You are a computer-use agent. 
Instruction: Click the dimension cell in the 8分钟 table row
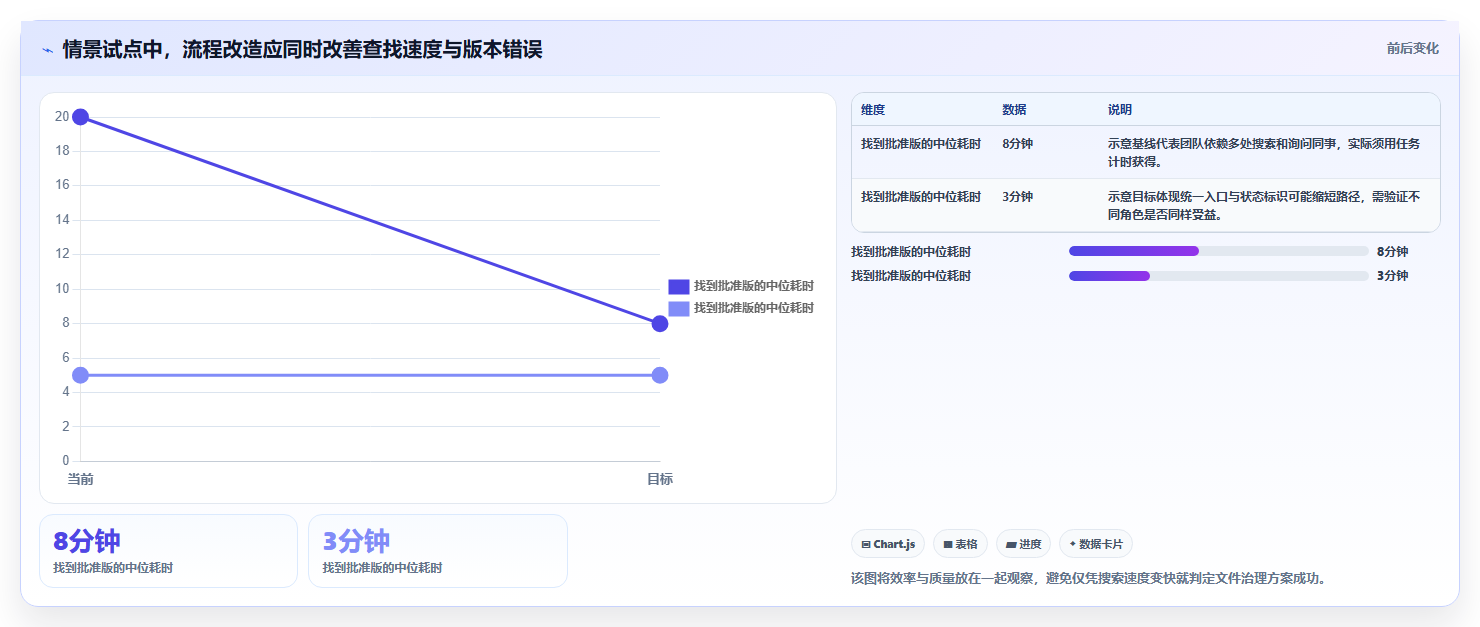point(921,144)
